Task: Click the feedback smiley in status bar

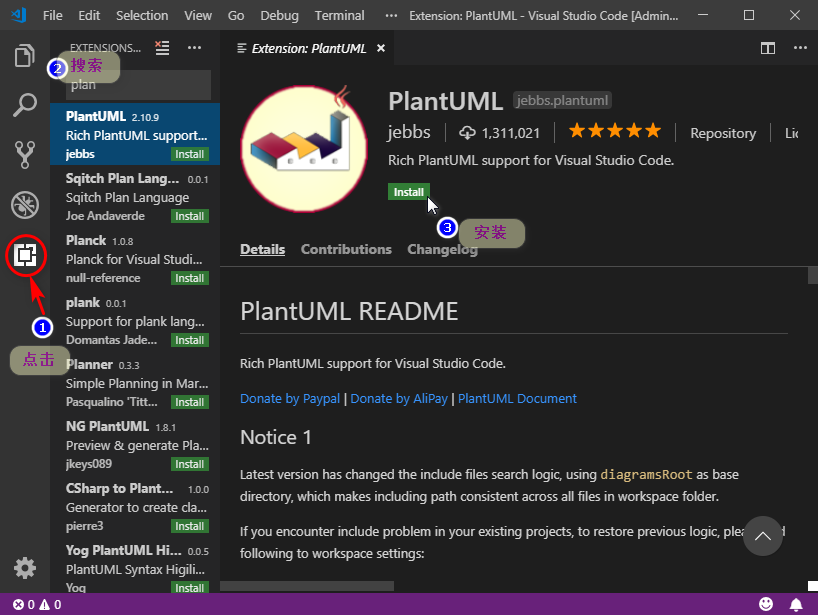Action: [765, 604]
